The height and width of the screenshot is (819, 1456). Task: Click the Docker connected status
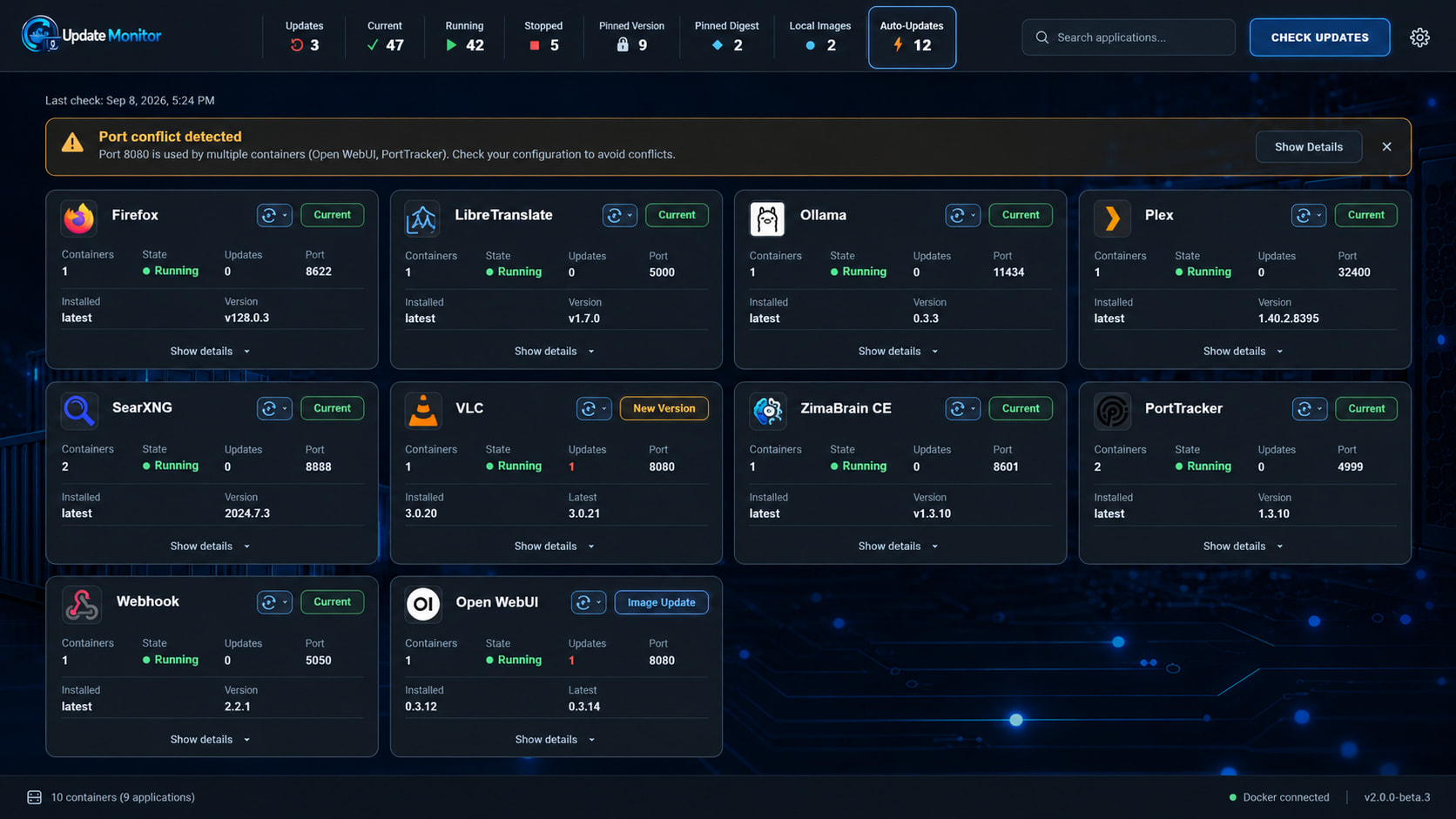pyautogui.click(x=1278, y=797)
